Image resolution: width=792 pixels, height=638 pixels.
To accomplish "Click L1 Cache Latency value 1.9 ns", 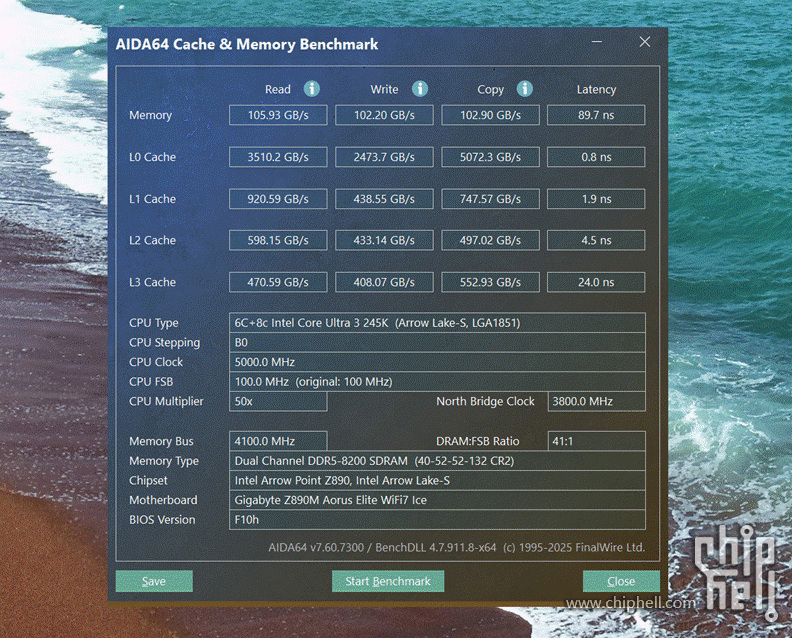I will 596,199.
